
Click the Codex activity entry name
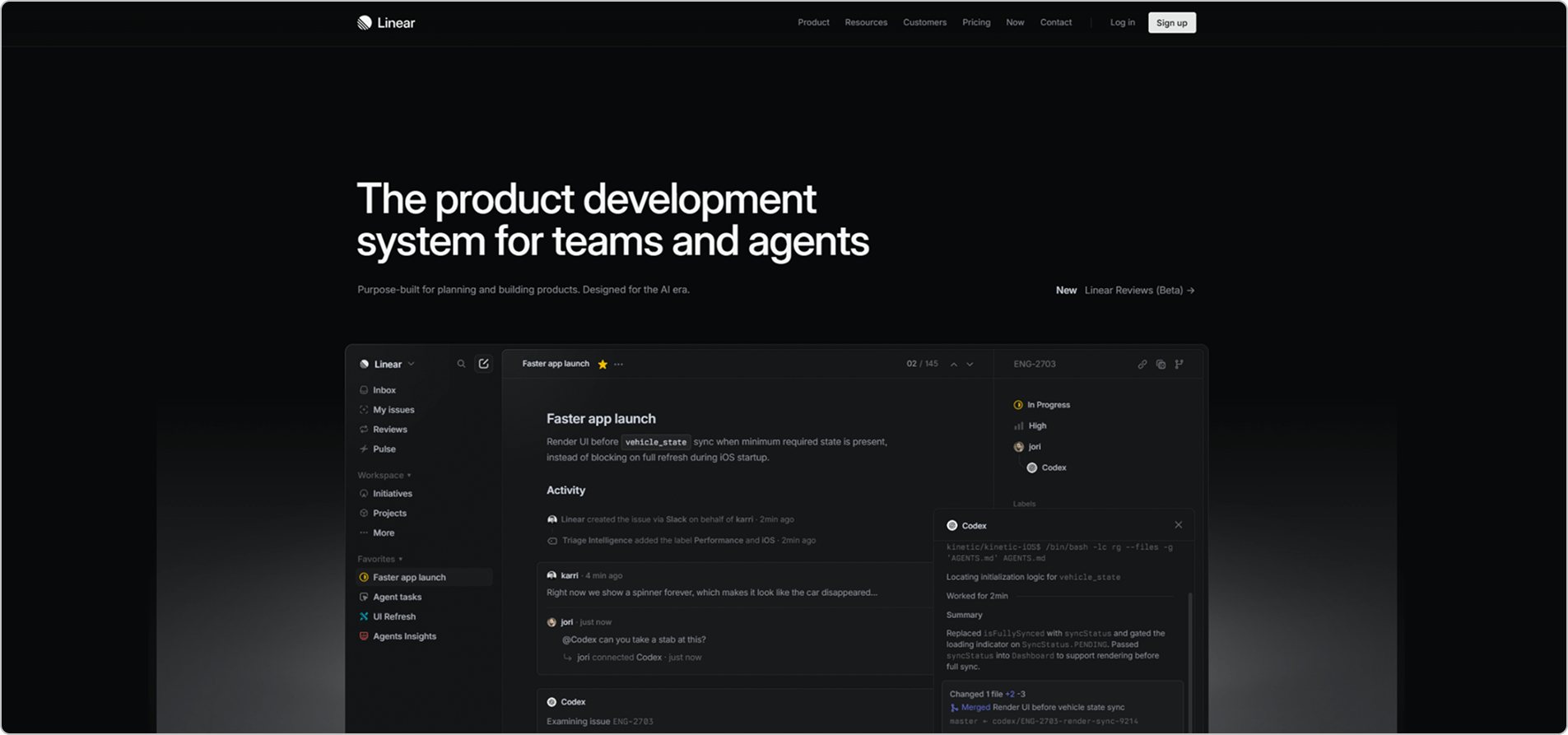573,703
